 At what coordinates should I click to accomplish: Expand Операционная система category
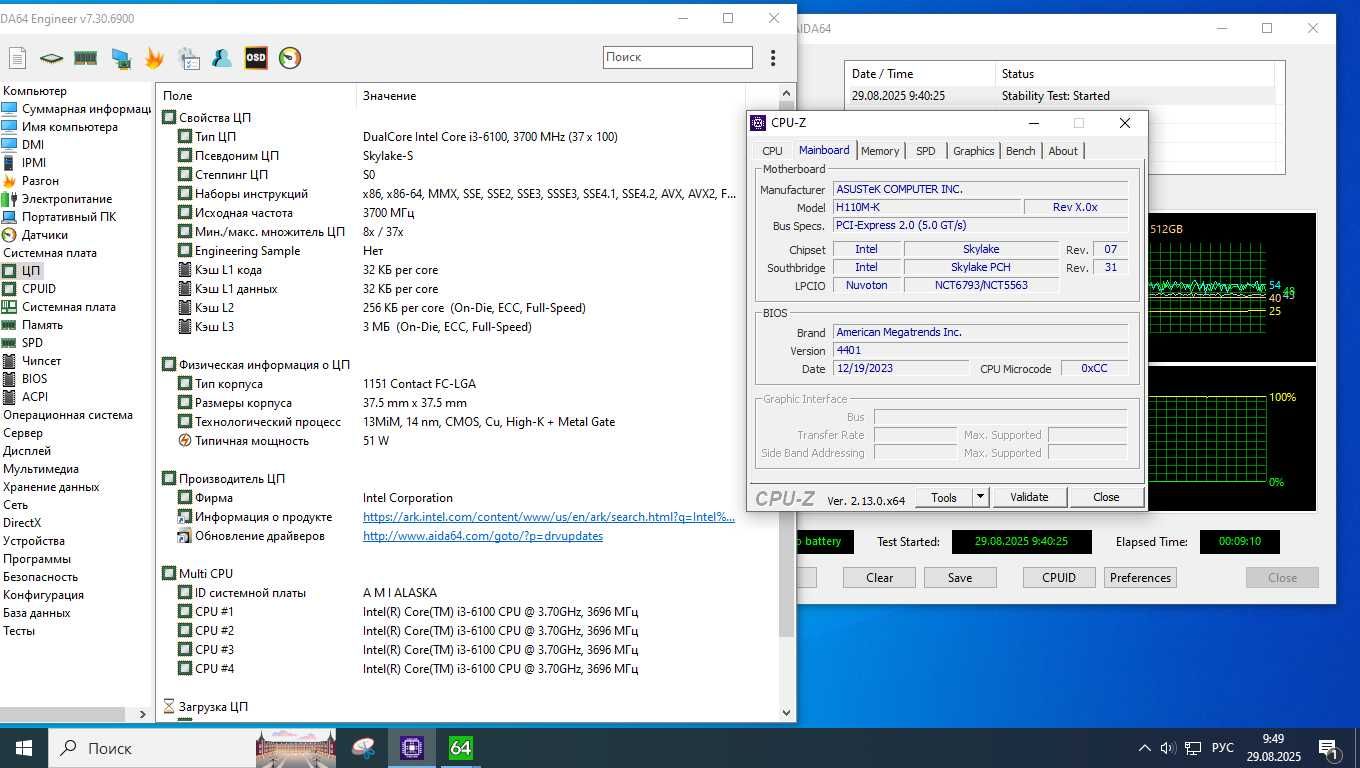tap(68, 415)
